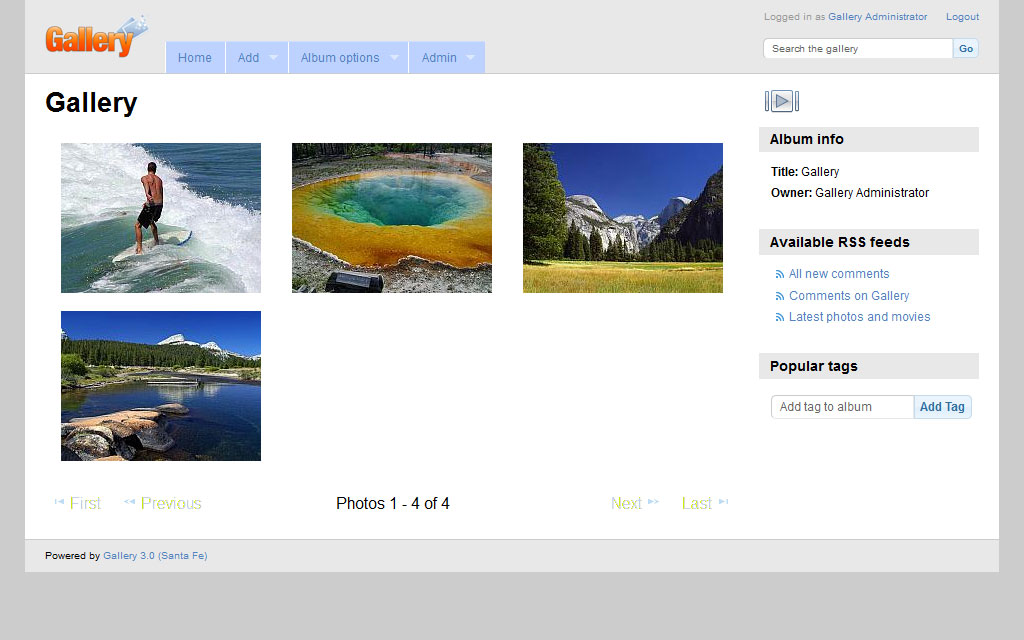Open the Album options dropdown menu
Screen dimensions: 1024x640
[349, 58]
